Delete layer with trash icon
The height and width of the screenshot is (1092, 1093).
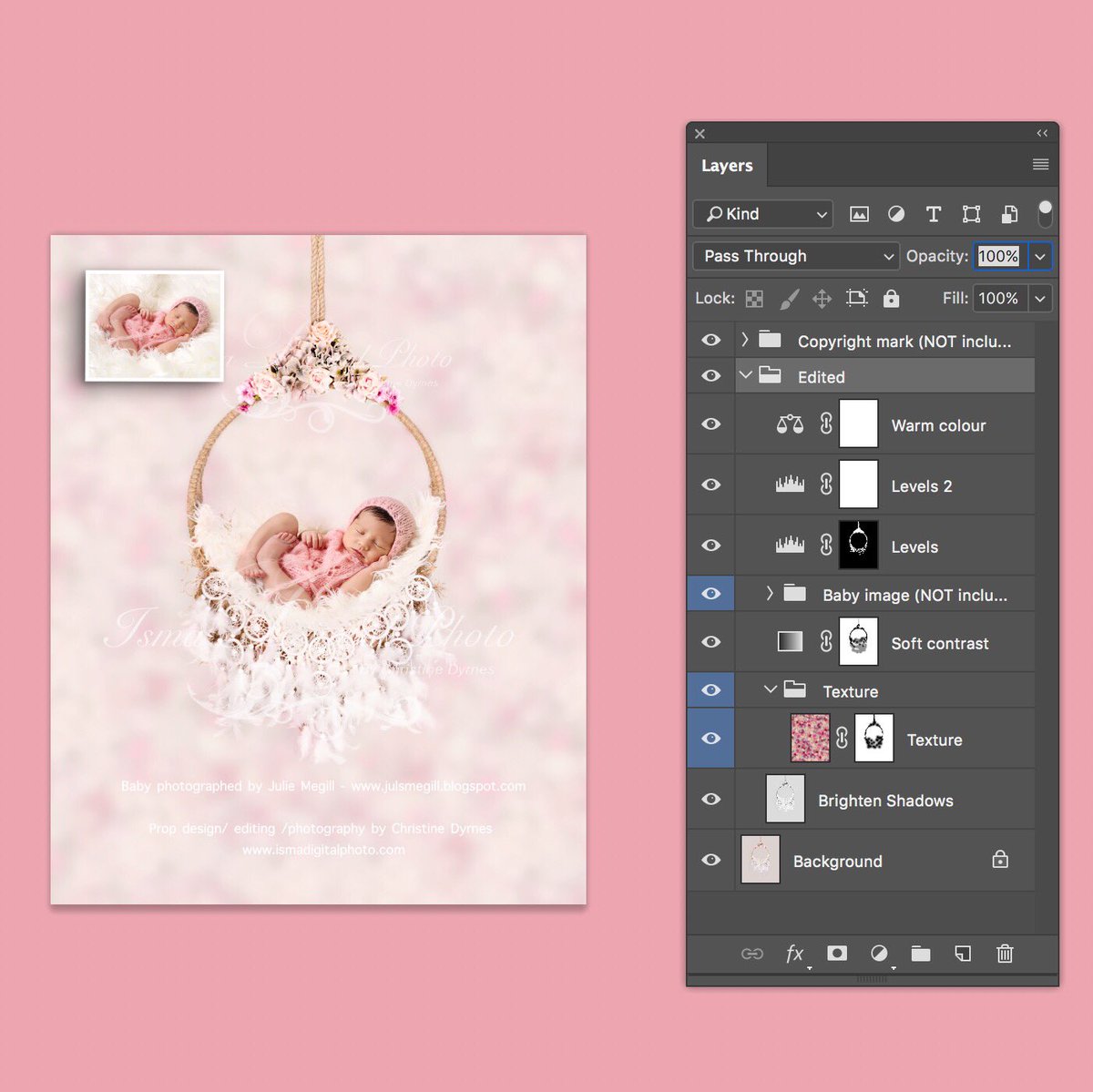1005,954
